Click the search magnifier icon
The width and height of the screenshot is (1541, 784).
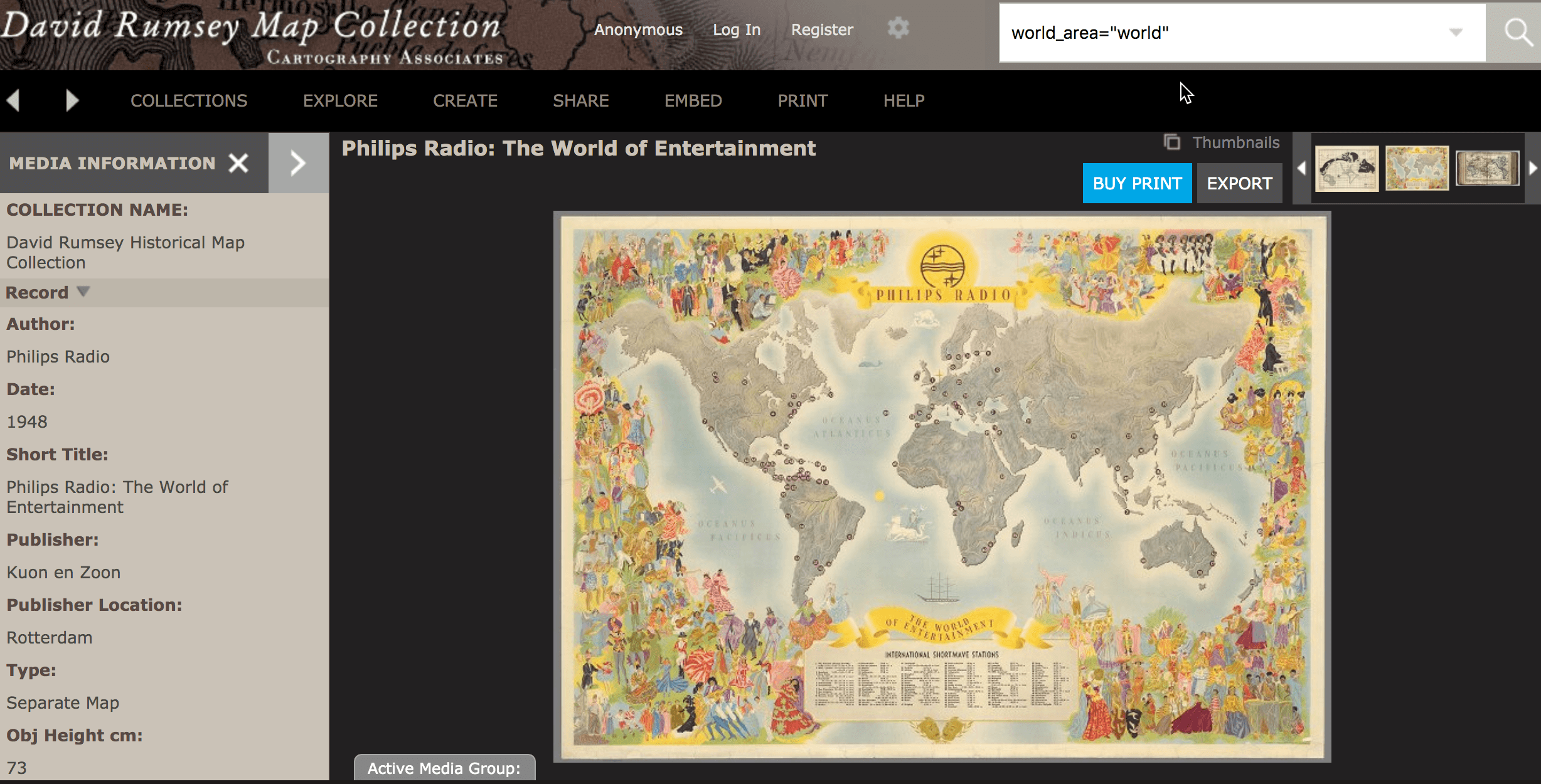tap(1518, 33)
